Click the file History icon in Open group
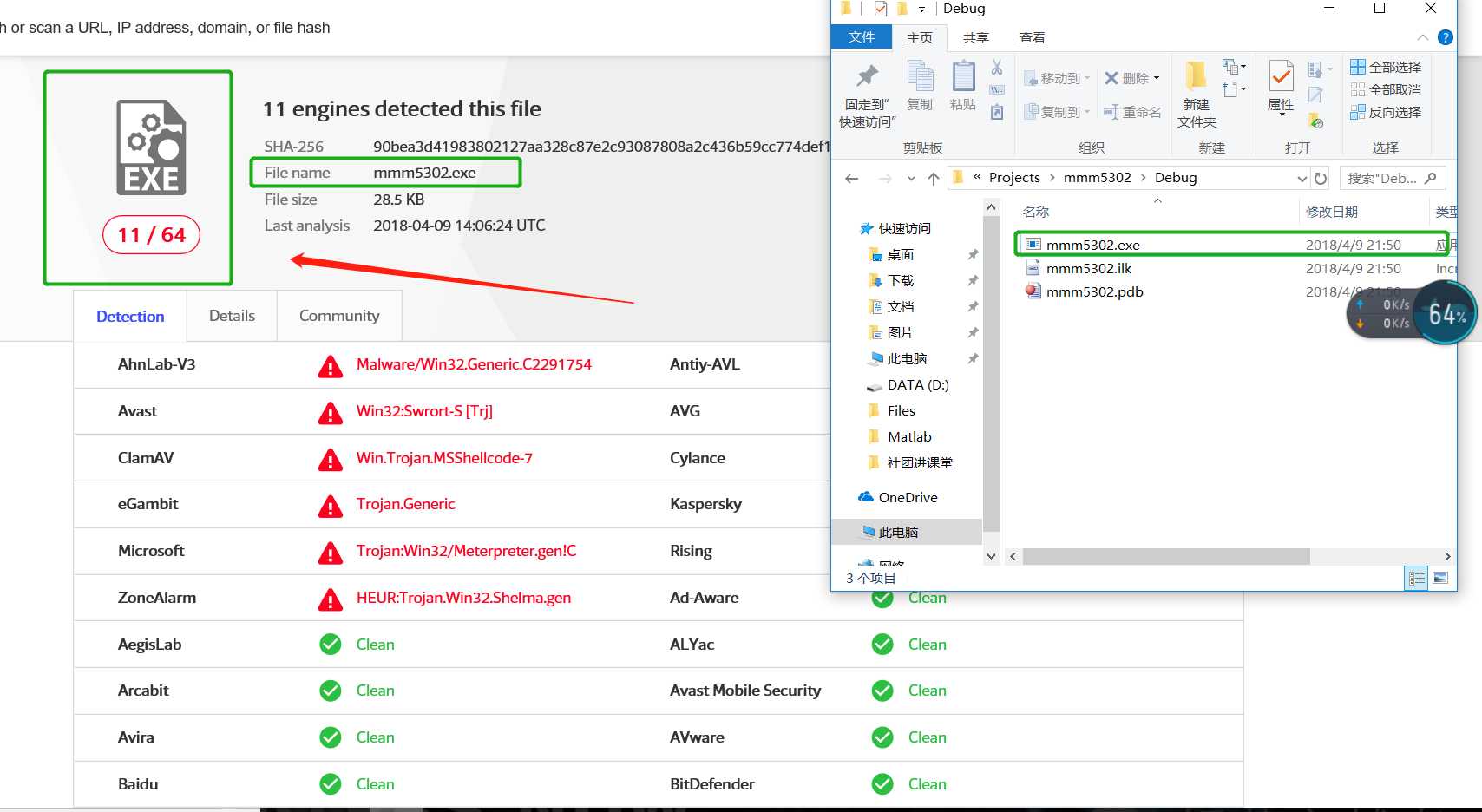The image size is (1482, 812). pyautogui.click(x=1315, y=120)
